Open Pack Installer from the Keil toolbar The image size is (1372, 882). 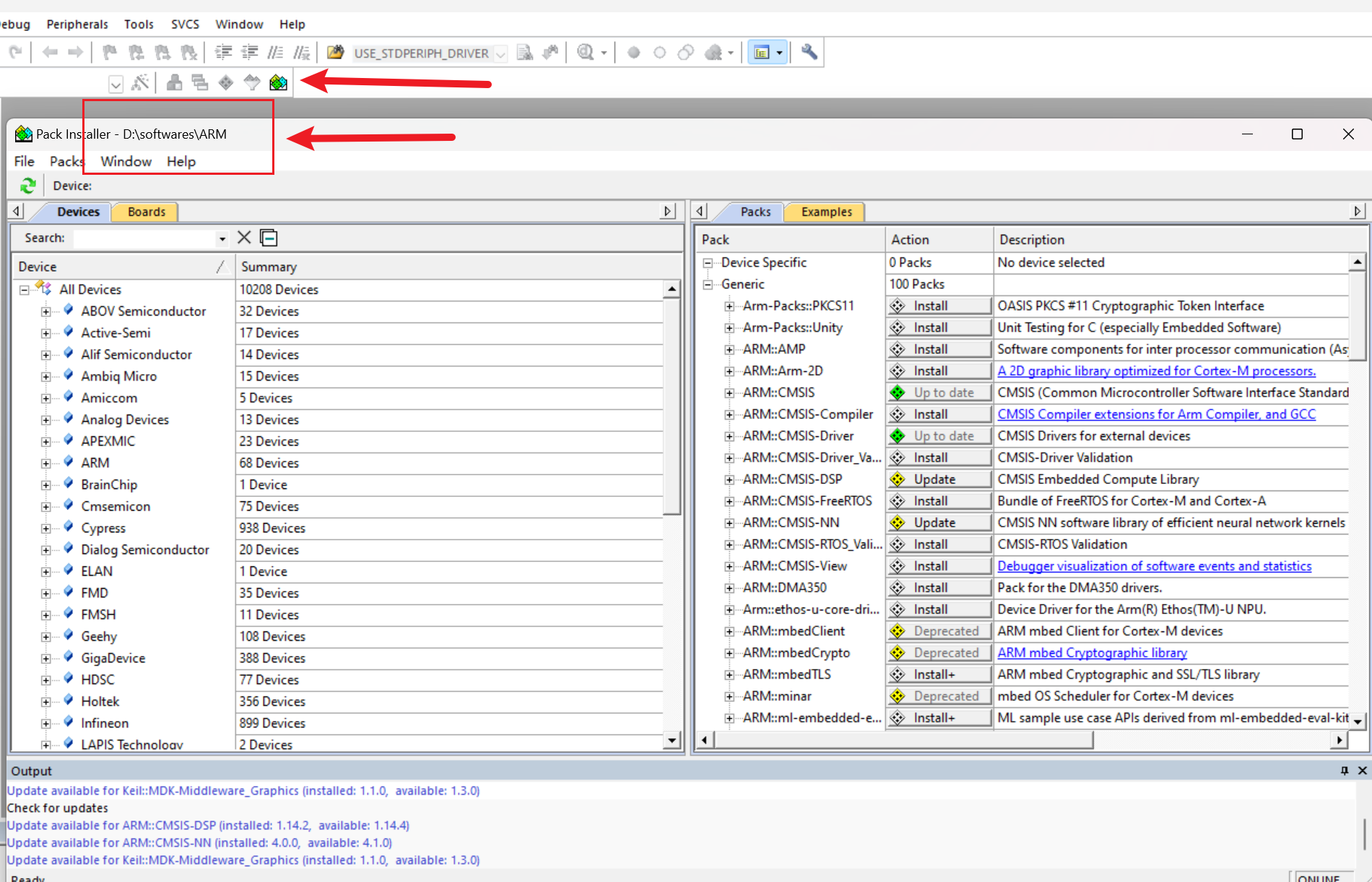coord(278,82)
